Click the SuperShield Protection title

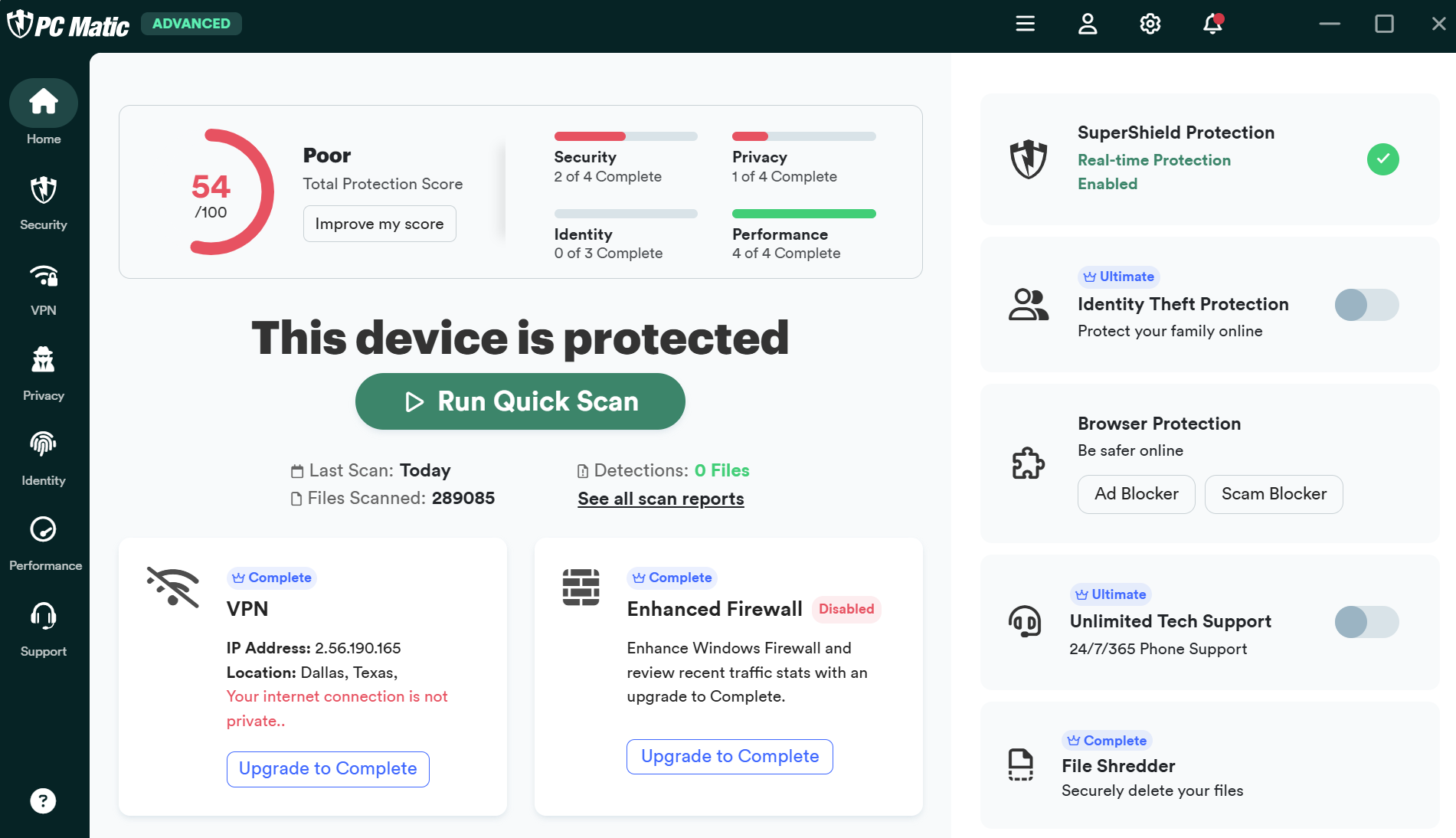coord(1176,133)
